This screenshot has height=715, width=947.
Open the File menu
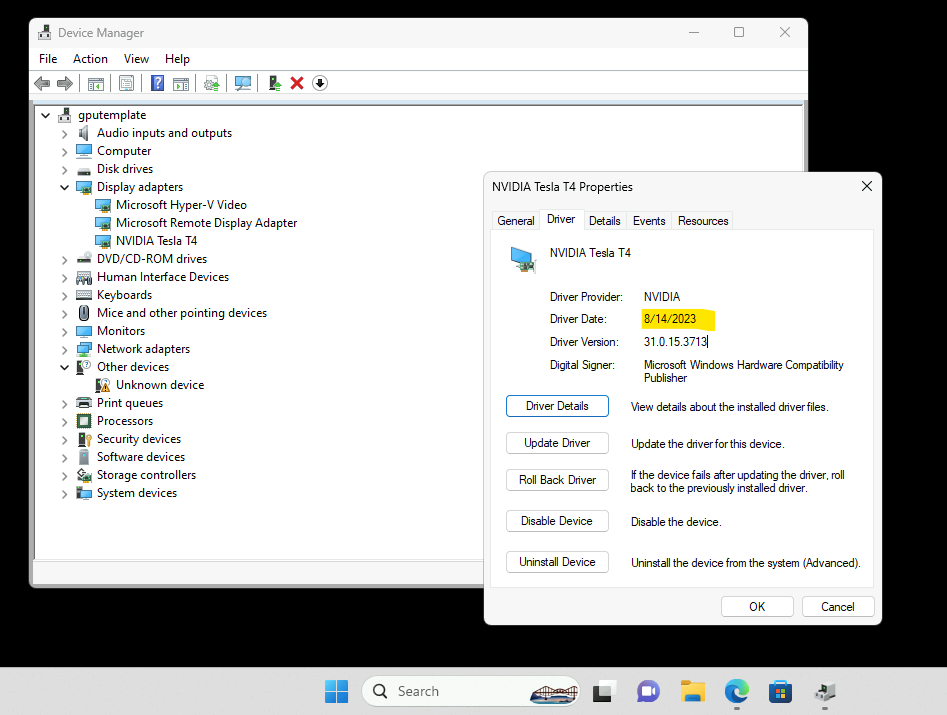point(48,59)
